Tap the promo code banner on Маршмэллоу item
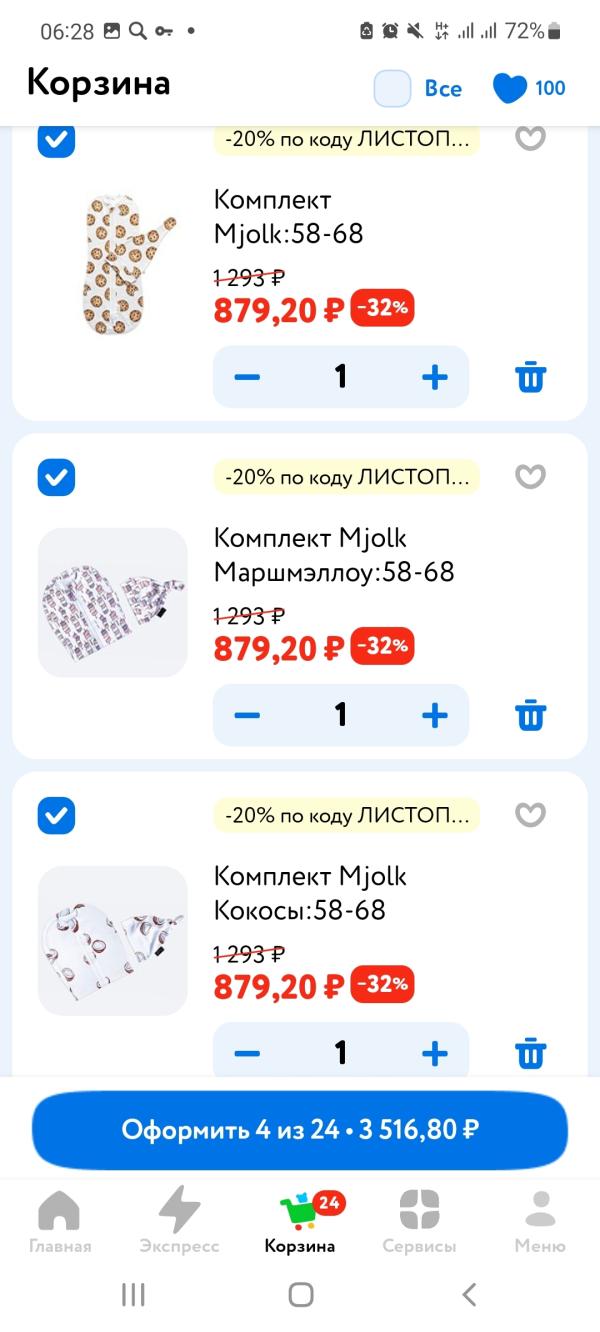Image resolution: width=600 pixels, height=1332 pixels. (346, 477)
